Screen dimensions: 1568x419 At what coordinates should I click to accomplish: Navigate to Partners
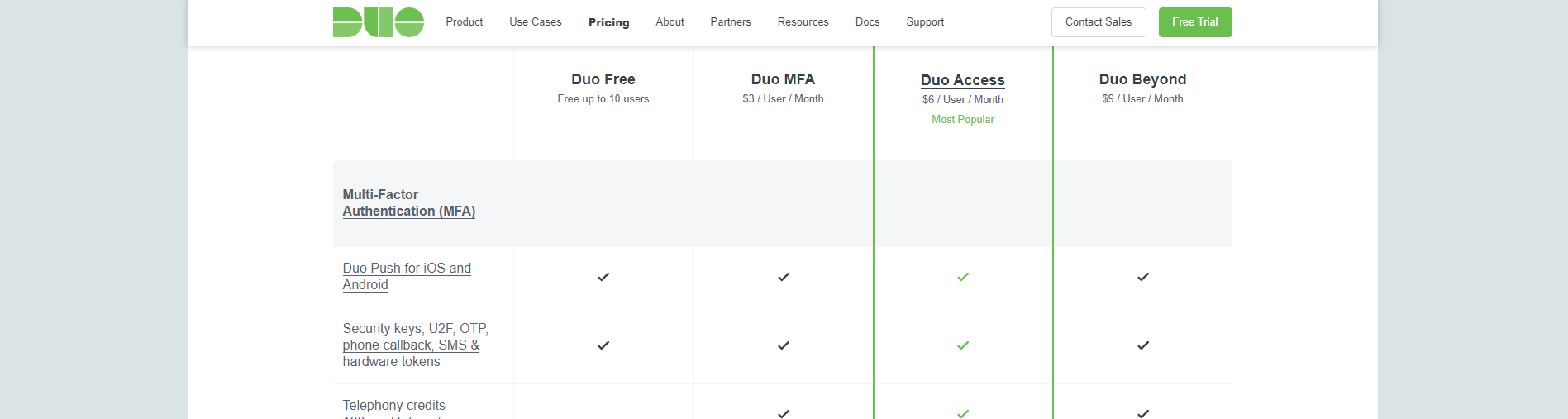click(x=730, y=22)
